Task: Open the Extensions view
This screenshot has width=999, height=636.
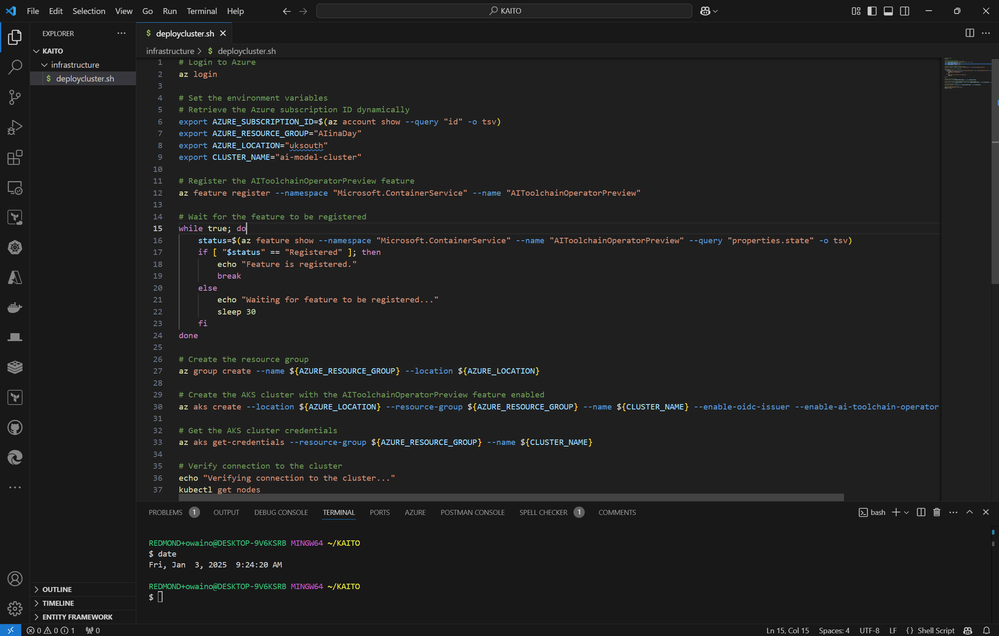Action: pos(15,157)
